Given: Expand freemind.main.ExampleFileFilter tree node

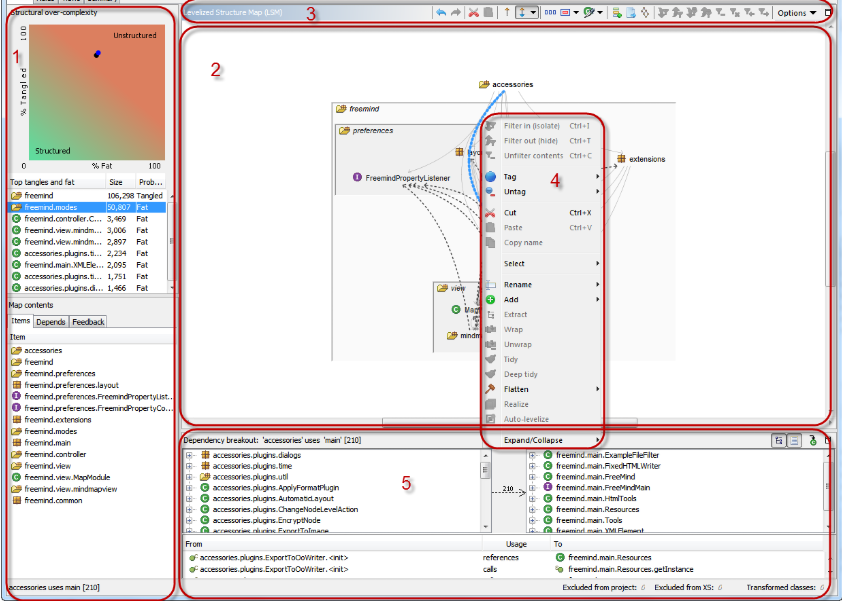Looking at the screenshot, I should point(532,455).
